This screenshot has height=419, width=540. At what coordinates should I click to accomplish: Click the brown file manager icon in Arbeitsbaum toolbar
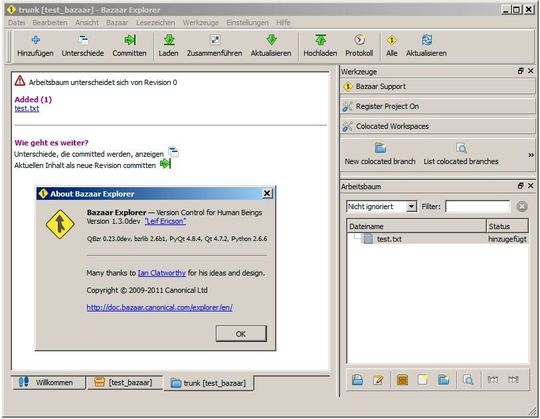(402, 380)
